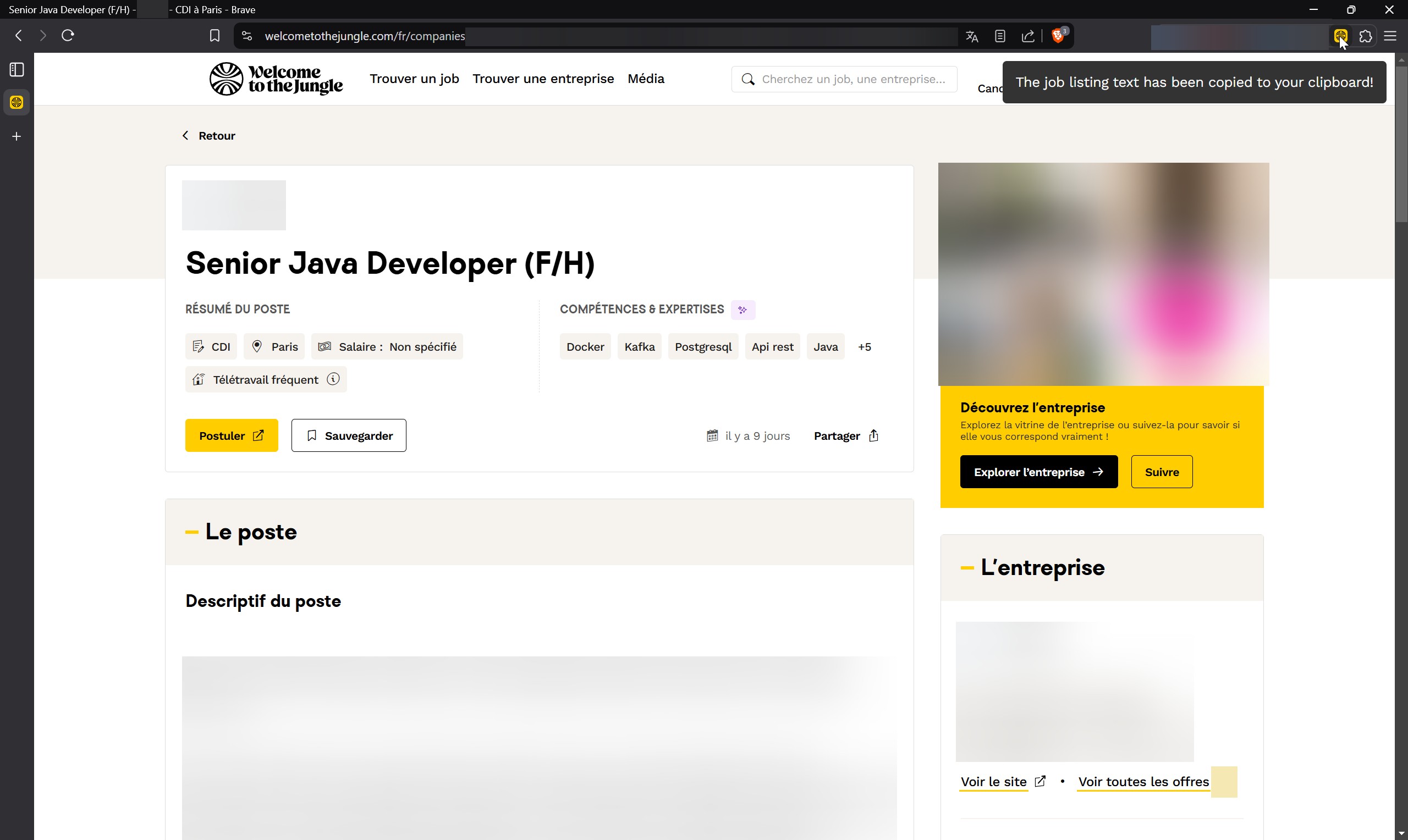1408x840 pixels.
Task: Toggle Sauvegarder to save this job
Action: 349,435
